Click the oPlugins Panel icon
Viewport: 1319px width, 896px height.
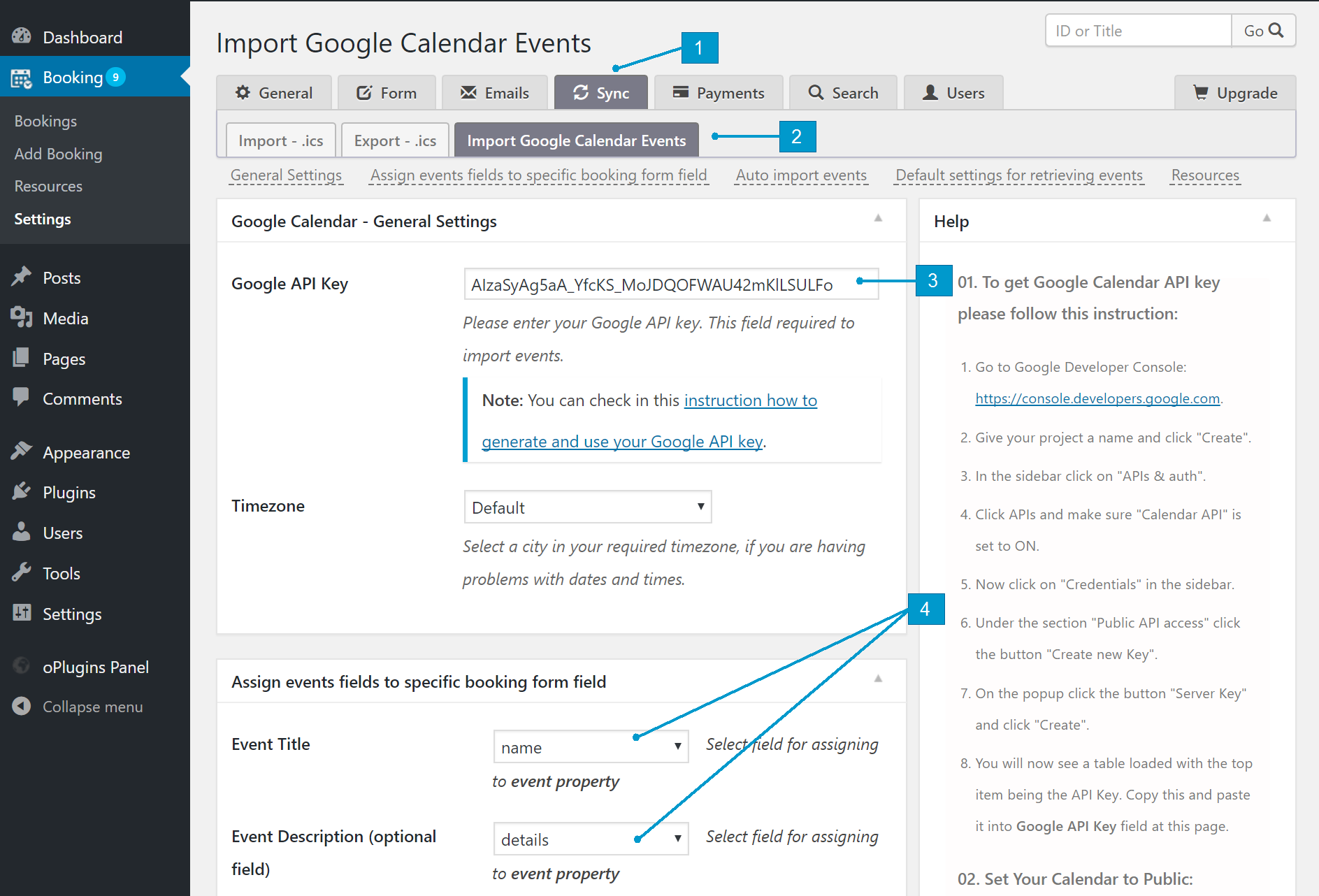(22, 666)
